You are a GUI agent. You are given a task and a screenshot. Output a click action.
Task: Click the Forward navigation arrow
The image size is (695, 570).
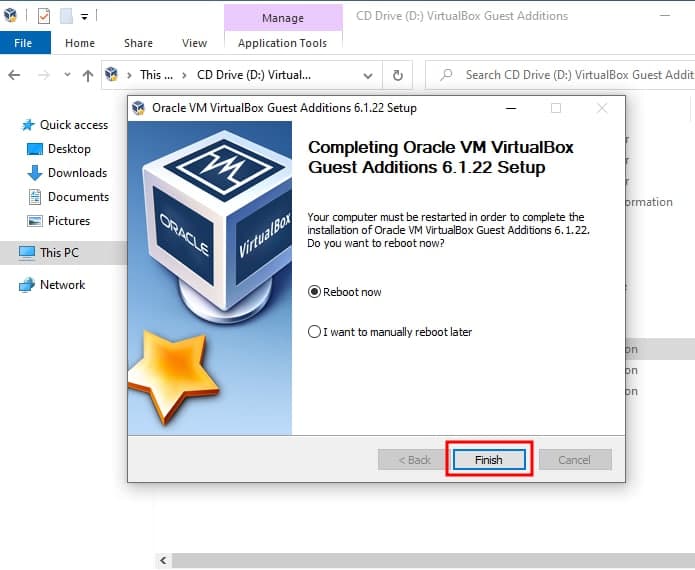(x=43, y=75)
